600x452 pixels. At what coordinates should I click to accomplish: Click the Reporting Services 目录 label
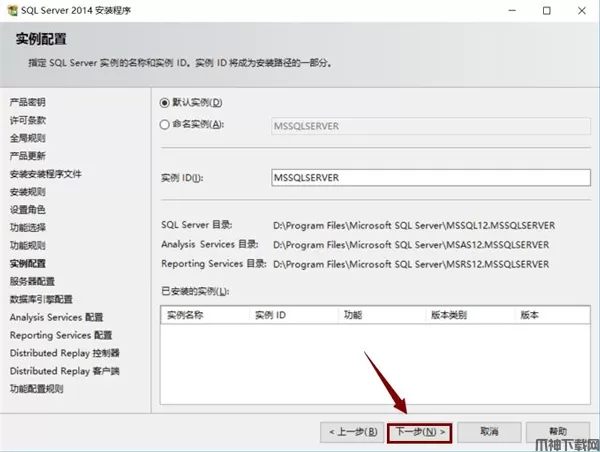[214, 264]
